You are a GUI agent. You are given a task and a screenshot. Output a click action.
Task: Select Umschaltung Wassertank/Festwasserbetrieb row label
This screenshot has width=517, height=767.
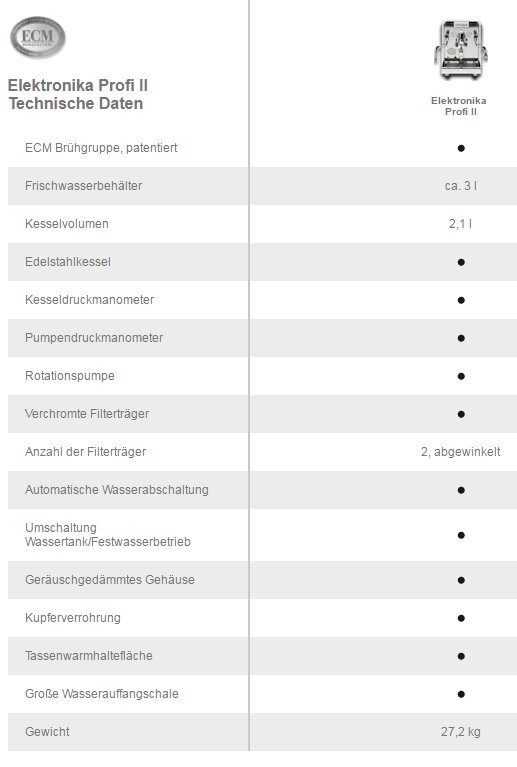coord(108,535)
